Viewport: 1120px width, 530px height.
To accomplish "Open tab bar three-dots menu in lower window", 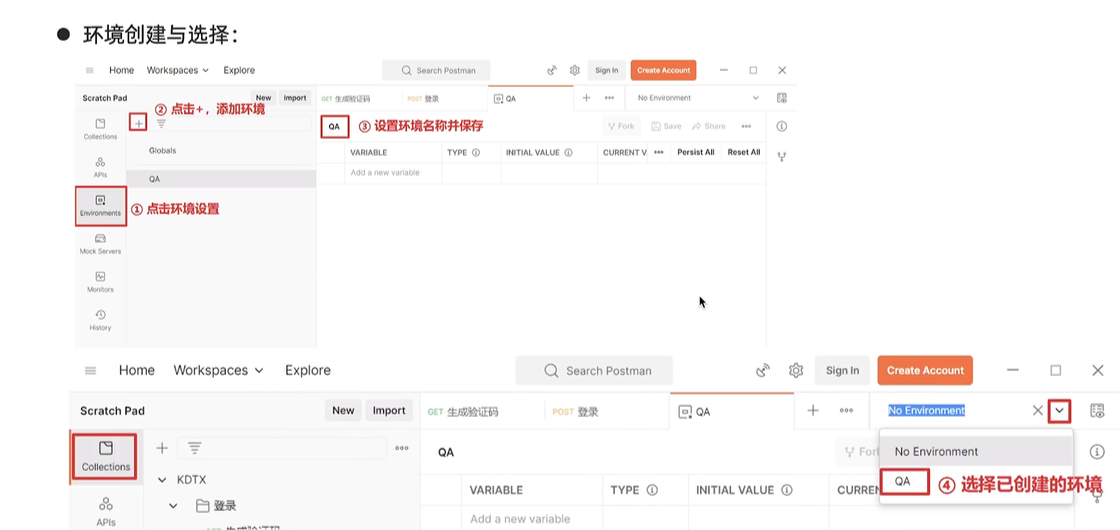I will pyautogui.click(x=846, y=411).
